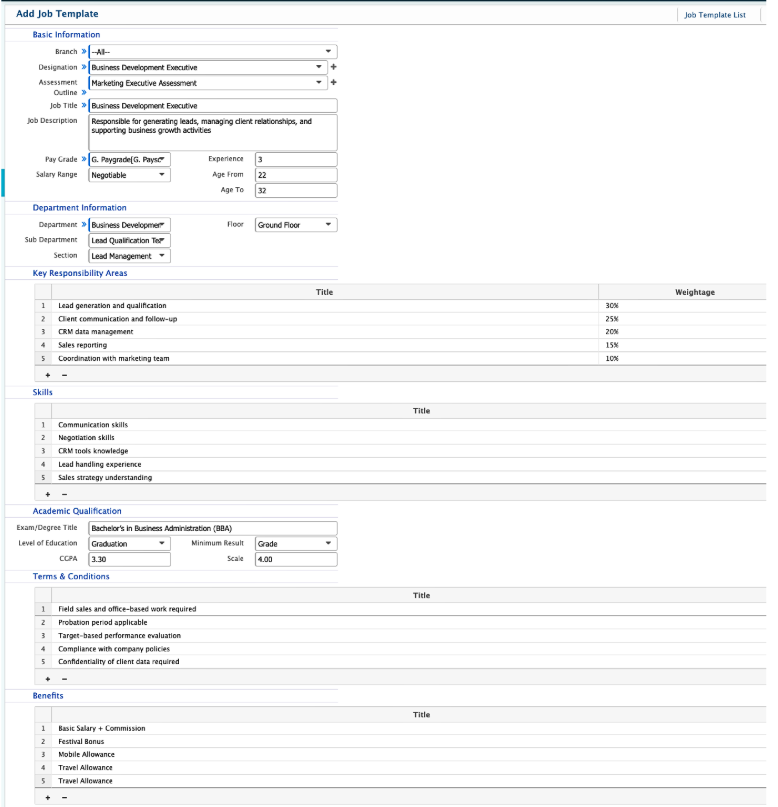Screen dimensions: 778x807
Task: Click the Job Title input field
Action: tap(212, 105)
